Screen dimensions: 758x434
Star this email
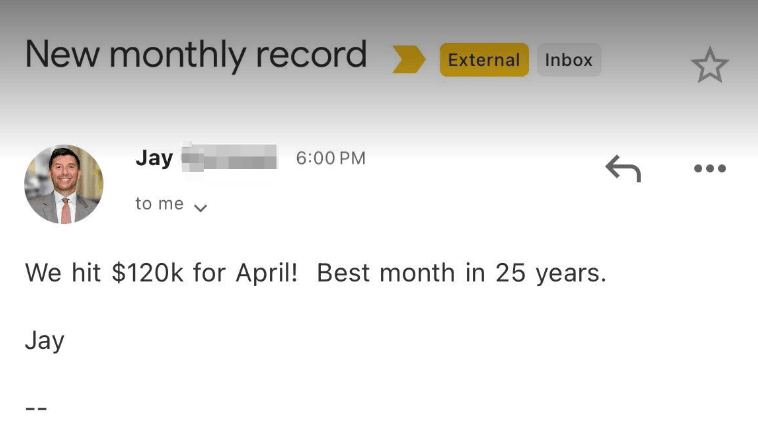(x=710, y=66)
